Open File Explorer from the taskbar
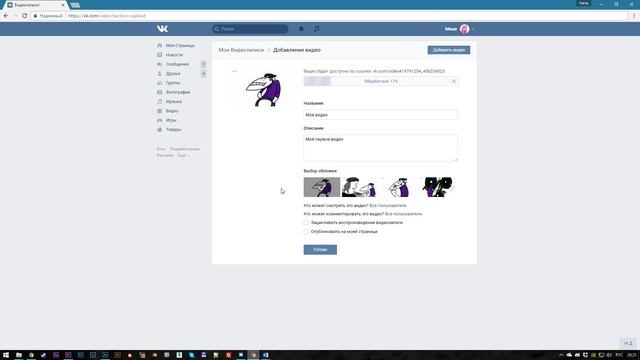Image resolution: width=640 pixels, height=360 pixels. pos(19,355)
